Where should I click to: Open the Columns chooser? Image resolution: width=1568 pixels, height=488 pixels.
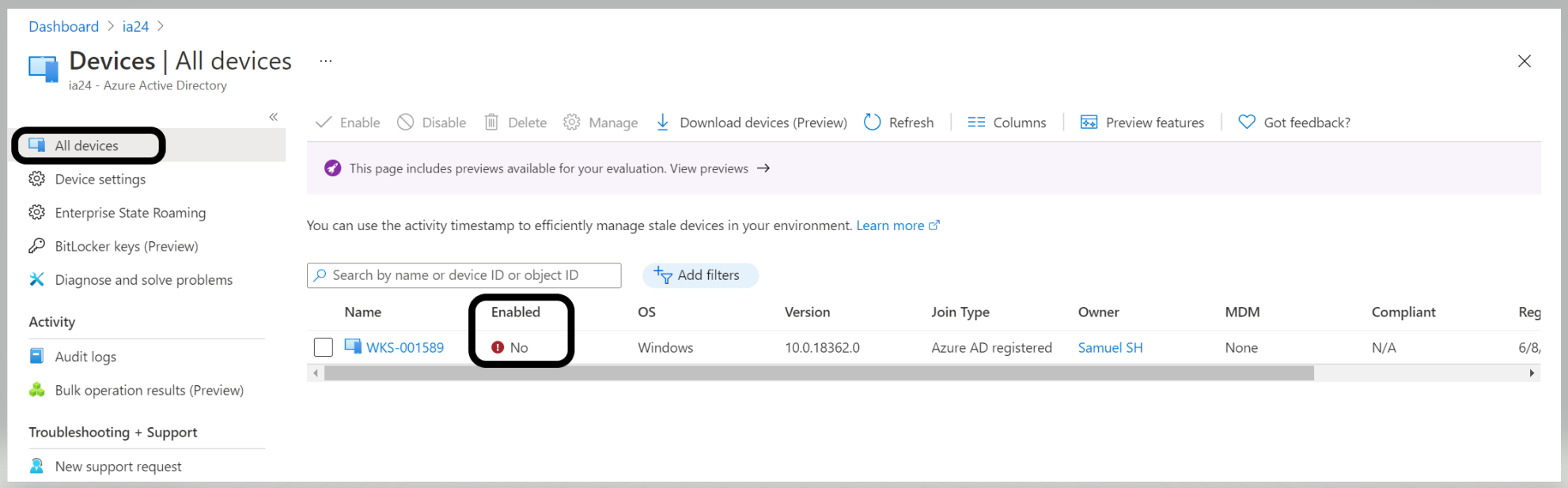coord(1006,123)
